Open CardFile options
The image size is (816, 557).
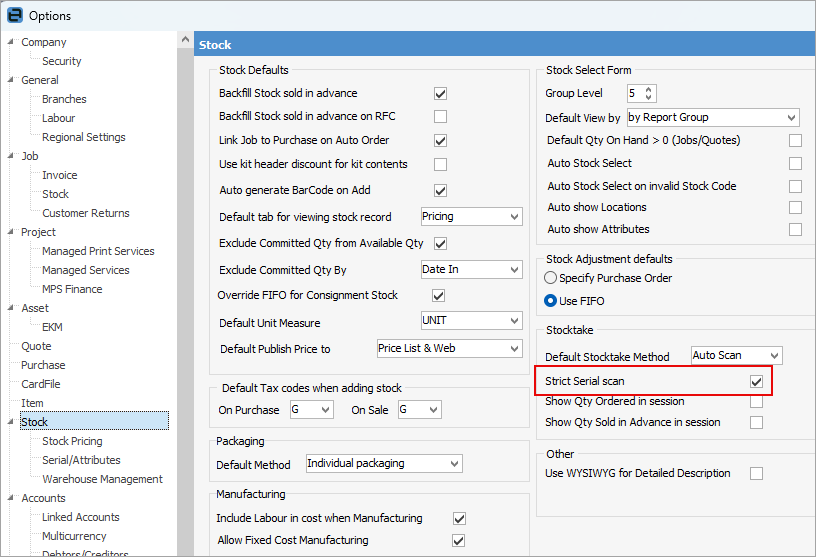coord(41,384)
